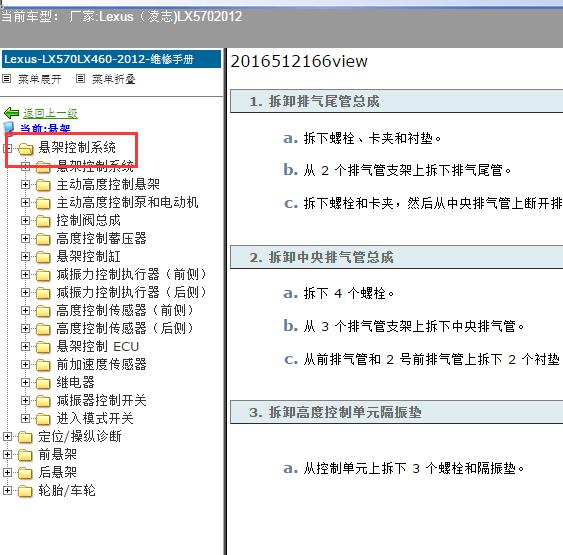Expand the 控制阀总成 tree node
The height and width of the screenshot is (555, 563).
(x=25, y=220)
